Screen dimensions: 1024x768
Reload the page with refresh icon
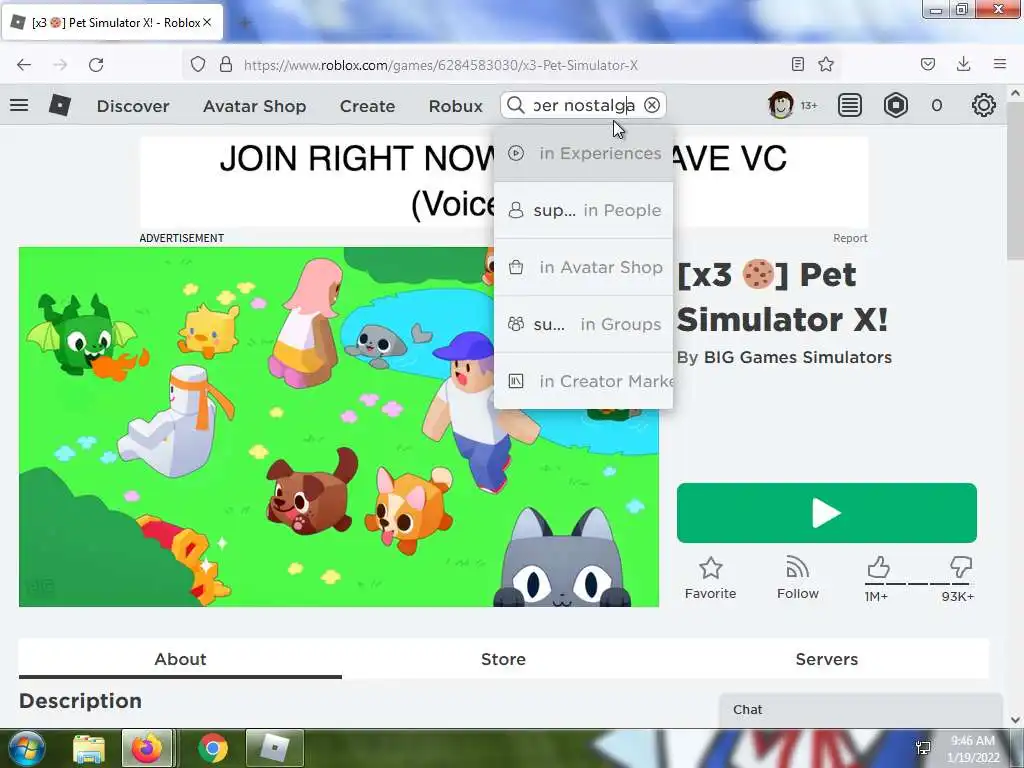pyautogui.click(x=96, y=65)
